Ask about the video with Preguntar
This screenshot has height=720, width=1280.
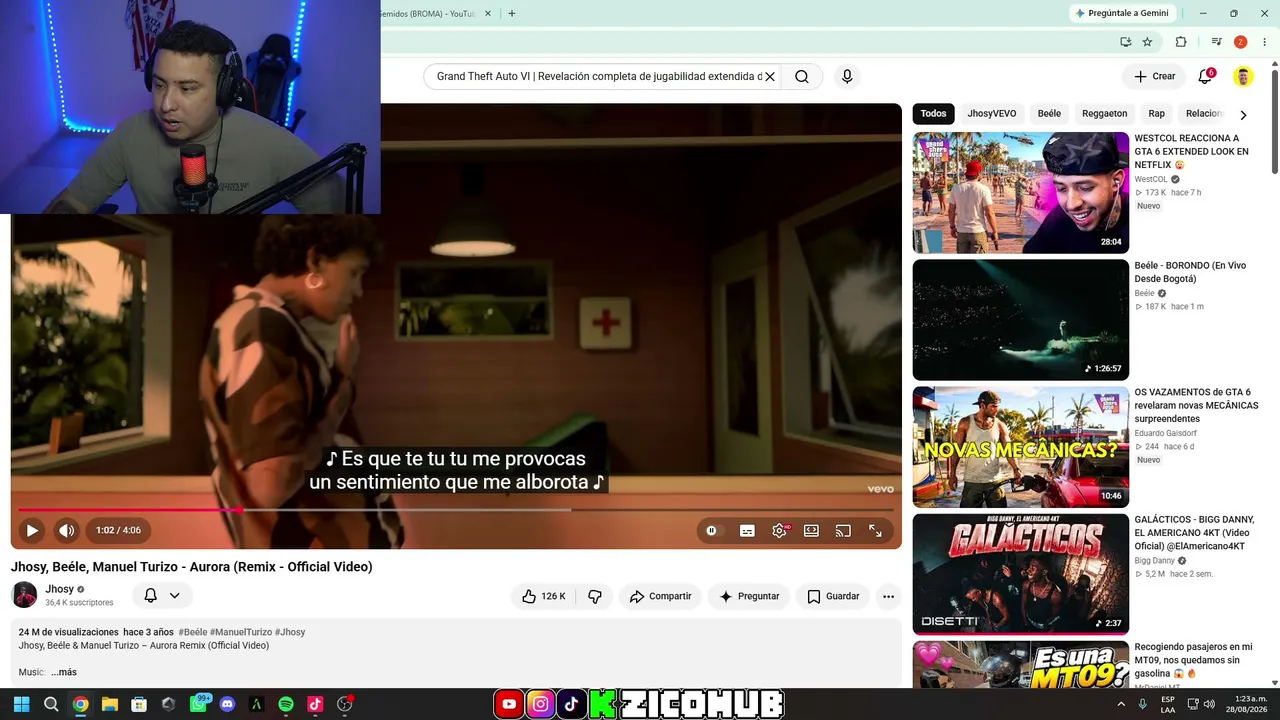(749, 596)
